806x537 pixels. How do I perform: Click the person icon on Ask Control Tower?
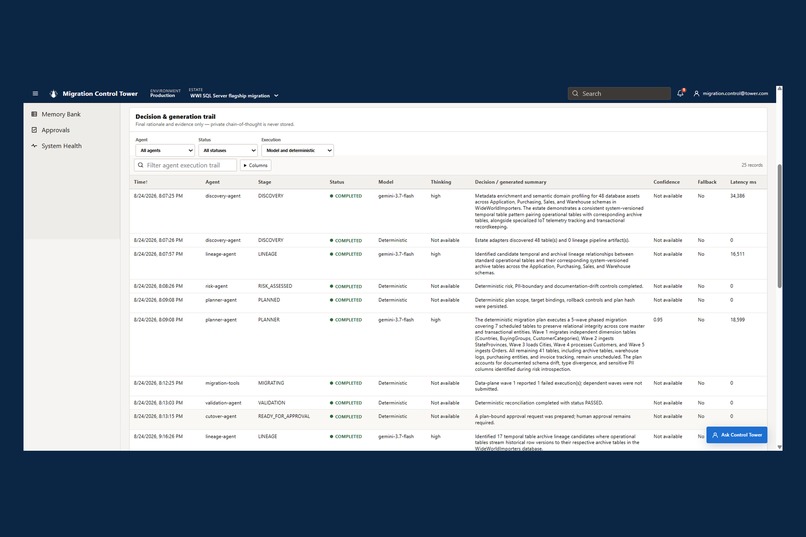tap(715, 435)
